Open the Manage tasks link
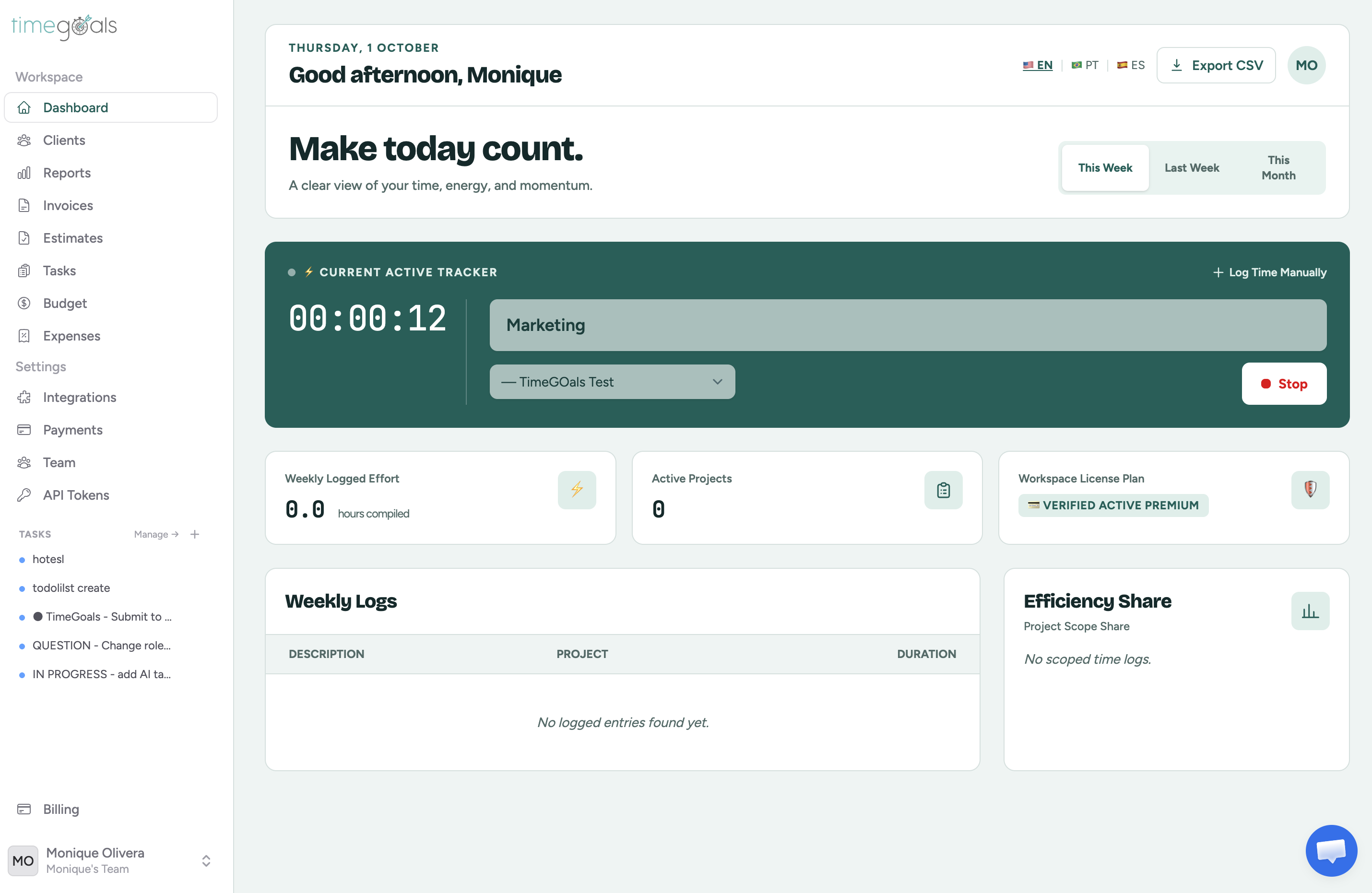1372x893 pixels. pos(156,534)
